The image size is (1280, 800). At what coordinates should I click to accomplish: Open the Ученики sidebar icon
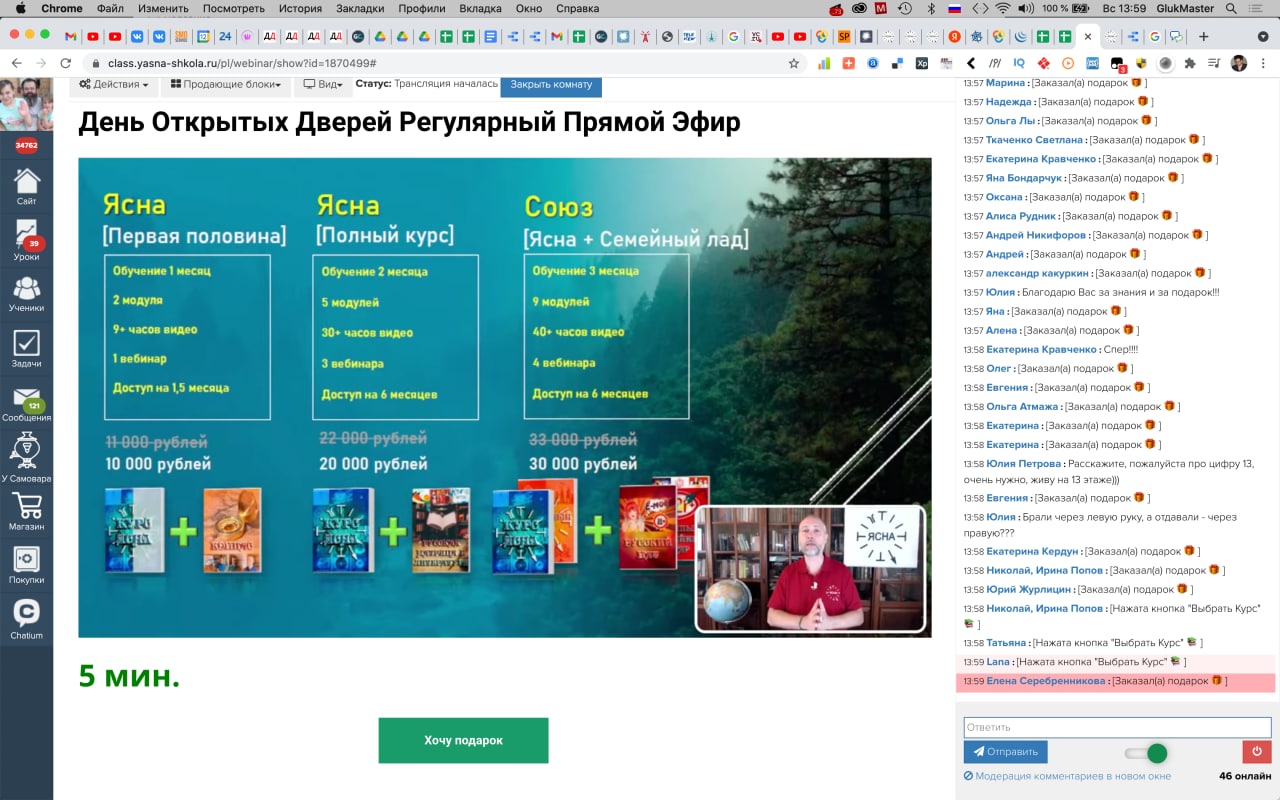[26, 294]
